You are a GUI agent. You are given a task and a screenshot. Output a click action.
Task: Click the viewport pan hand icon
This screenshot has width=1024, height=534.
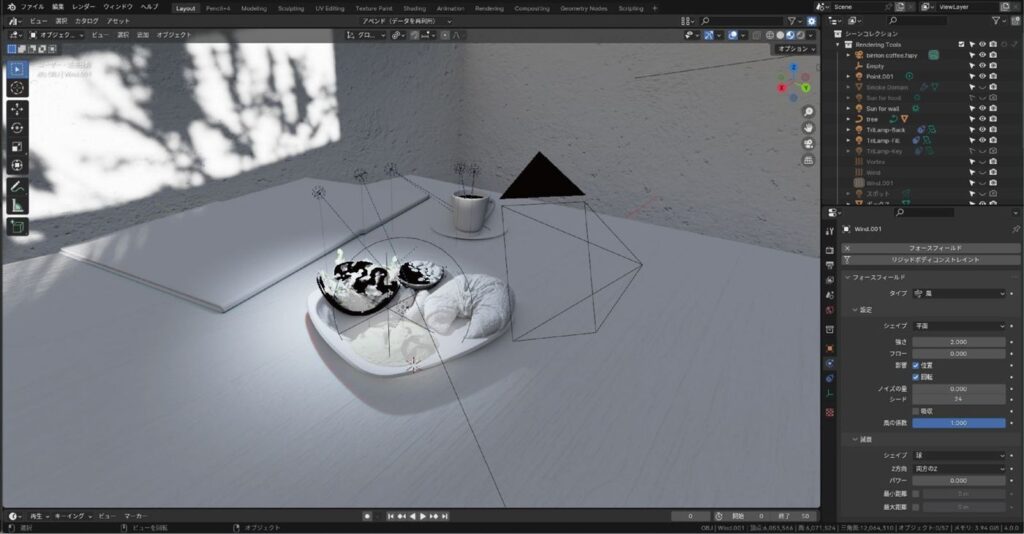coord(808,128)
